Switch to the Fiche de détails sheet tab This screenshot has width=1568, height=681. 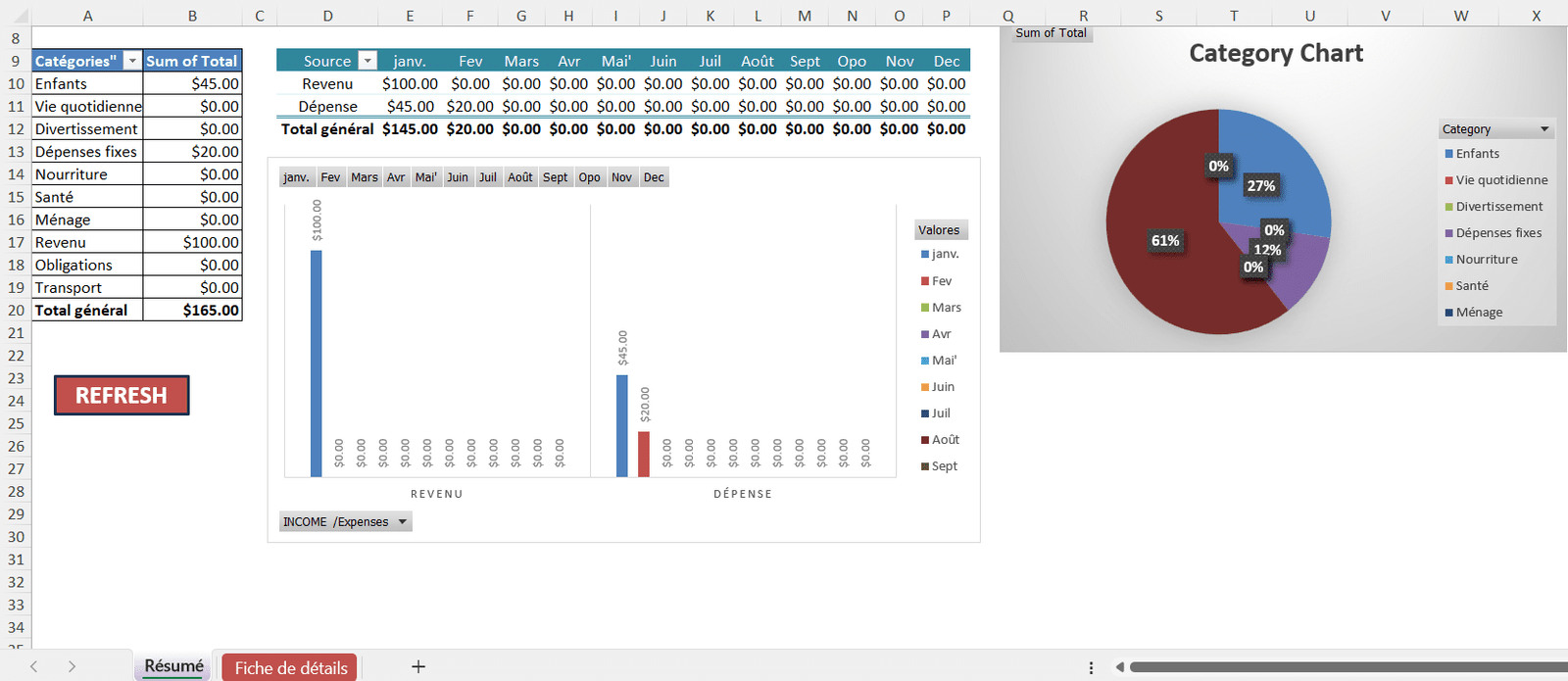click(x=290, y=667)
